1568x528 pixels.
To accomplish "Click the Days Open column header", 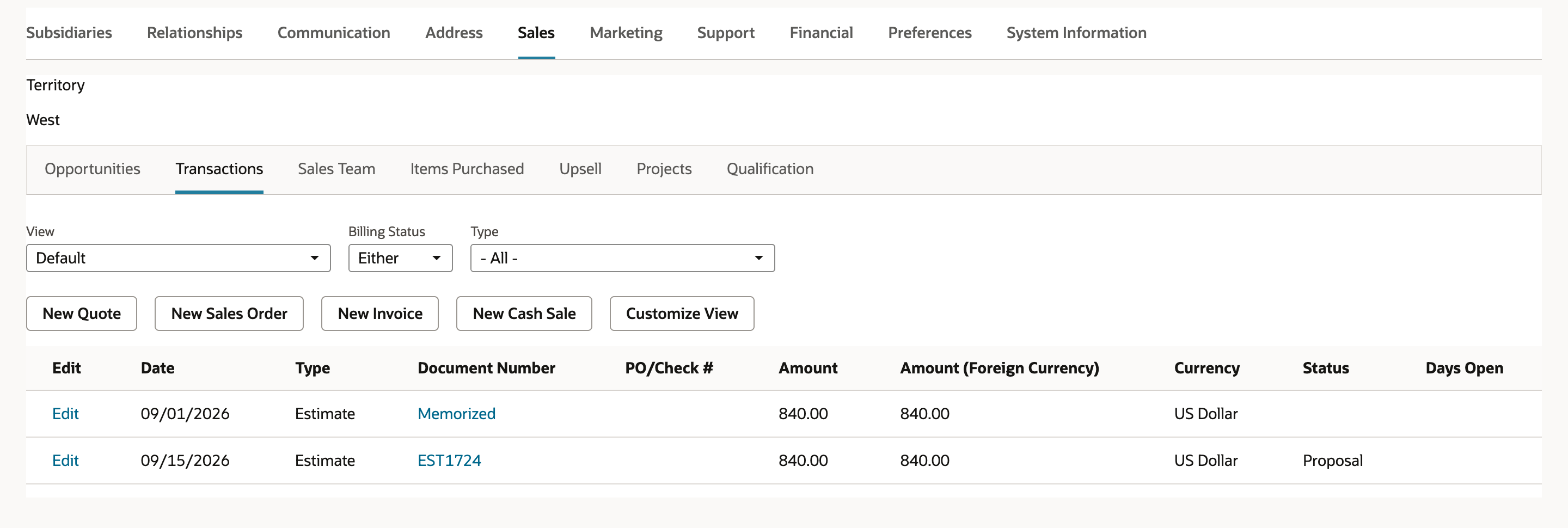I will point(1464,369).
